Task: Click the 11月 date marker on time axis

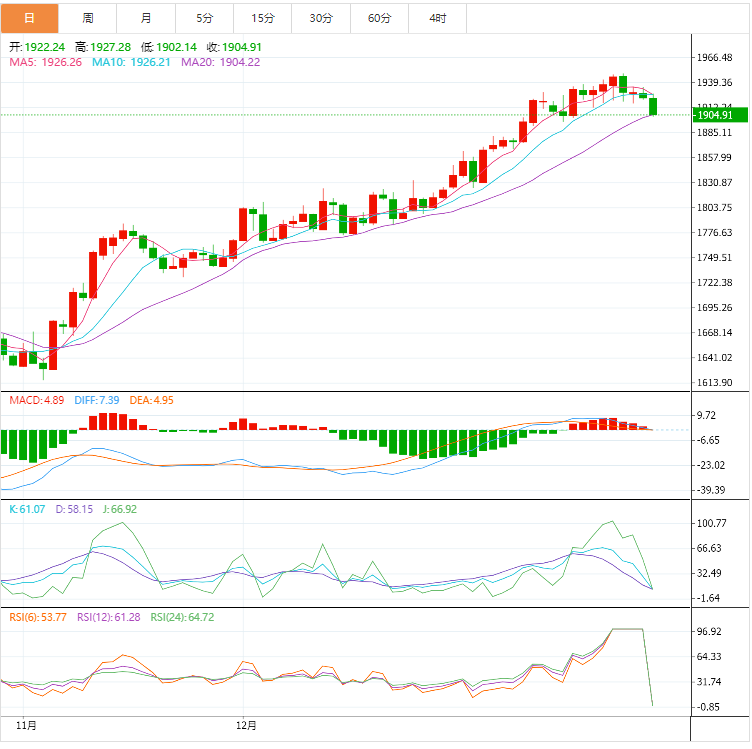Action: (27, 724)
